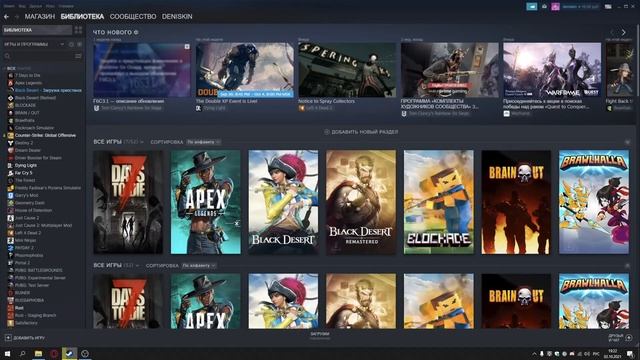Click the library search magnifier icon

7,56
